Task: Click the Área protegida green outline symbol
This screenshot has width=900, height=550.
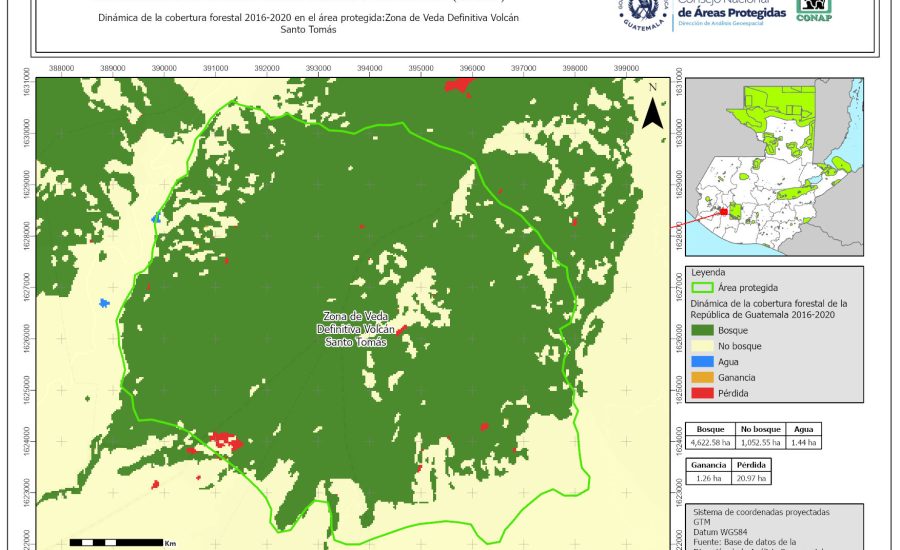Action: [x=702, y=287]
